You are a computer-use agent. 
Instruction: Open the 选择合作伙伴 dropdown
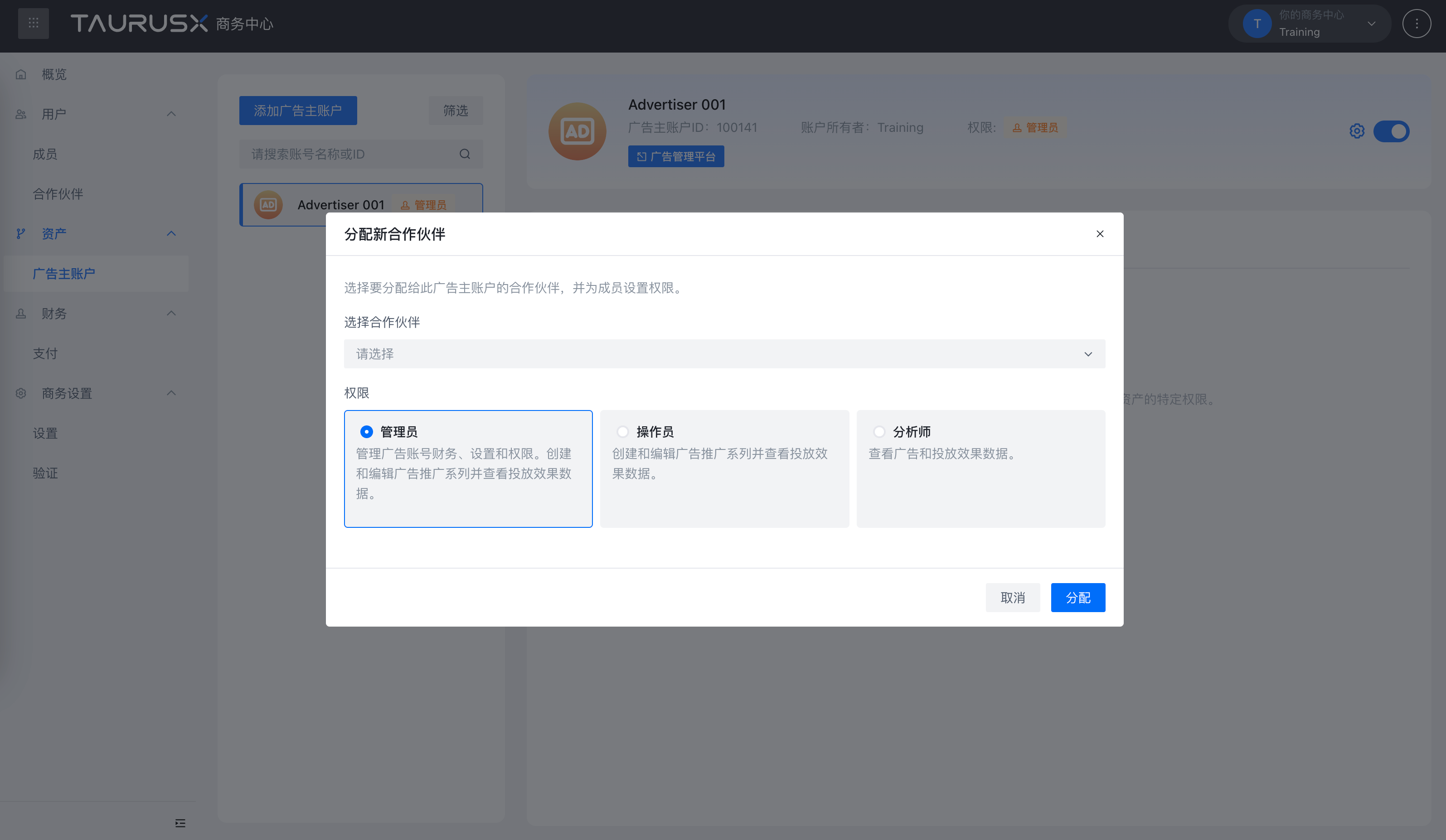tap(724, 354)
